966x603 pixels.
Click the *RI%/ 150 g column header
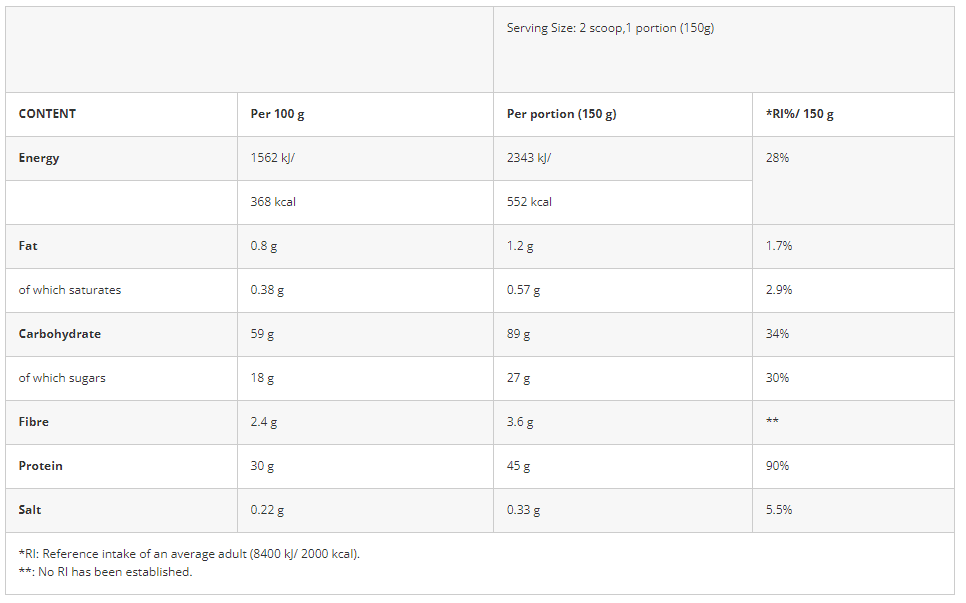coord(800,114)
